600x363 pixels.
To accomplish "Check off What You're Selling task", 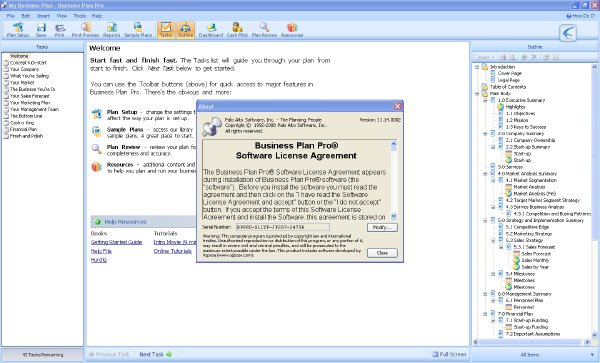I will click(6, 76).
